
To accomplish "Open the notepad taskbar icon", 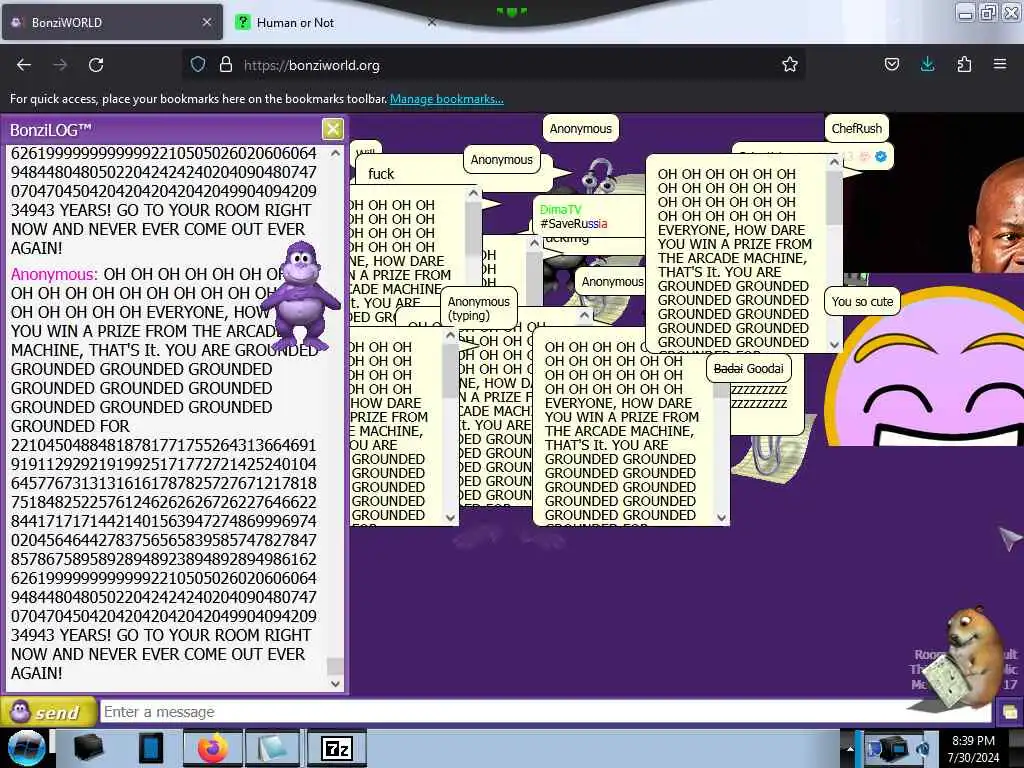I will [x=274, y=748].
